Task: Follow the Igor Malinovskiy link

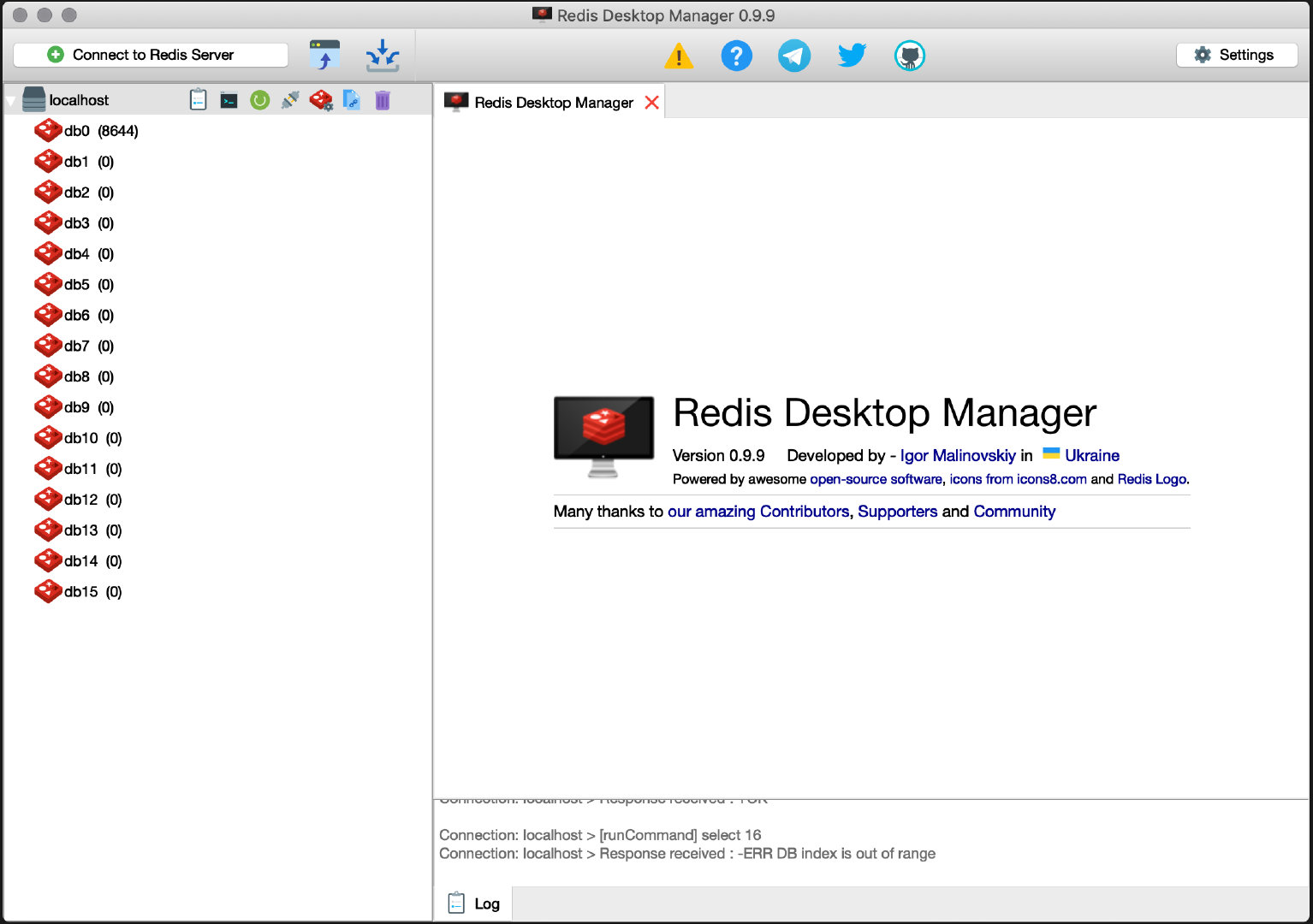Action: pos(958,456)
